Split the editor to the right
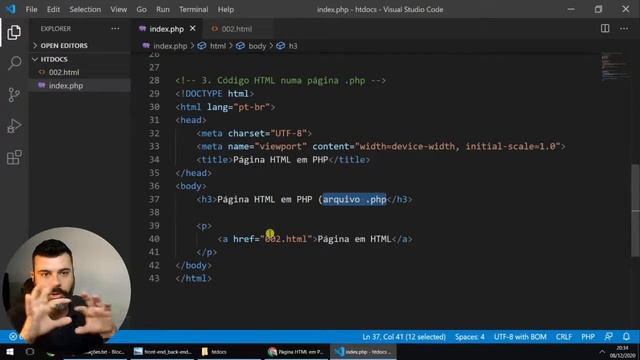Screen dimensions: 640x360 (605, 28)
